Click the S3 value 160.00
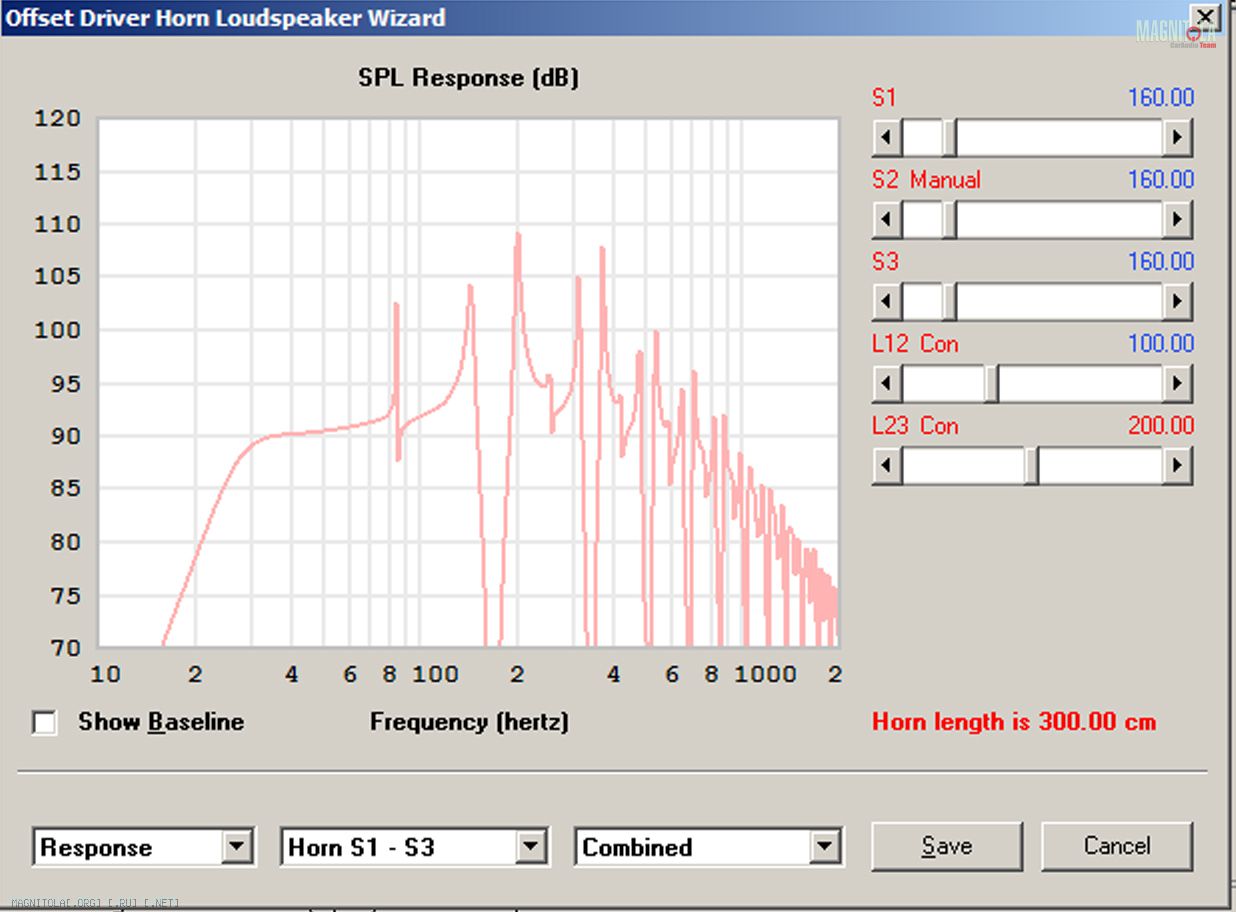 click(1161, 262)
